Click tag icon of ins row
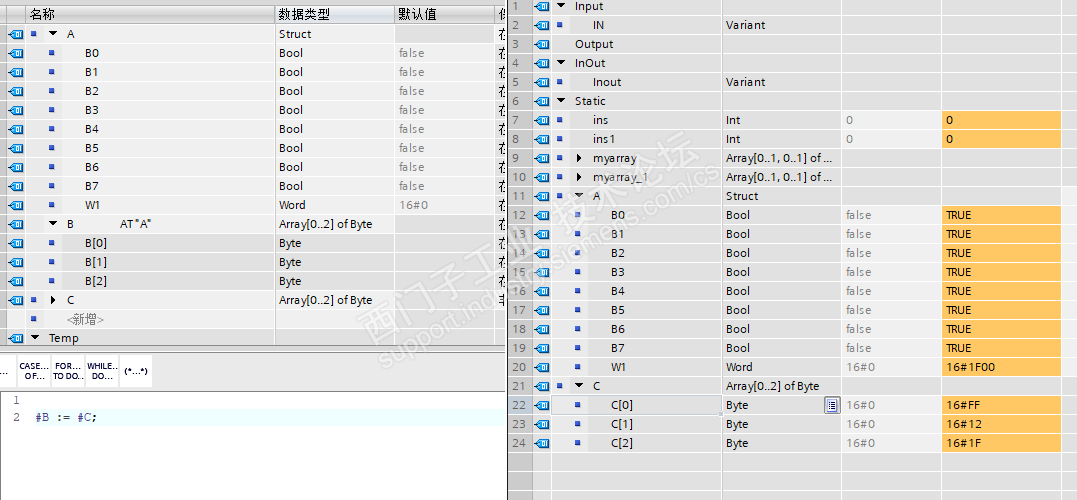 (x=542, y=120)
